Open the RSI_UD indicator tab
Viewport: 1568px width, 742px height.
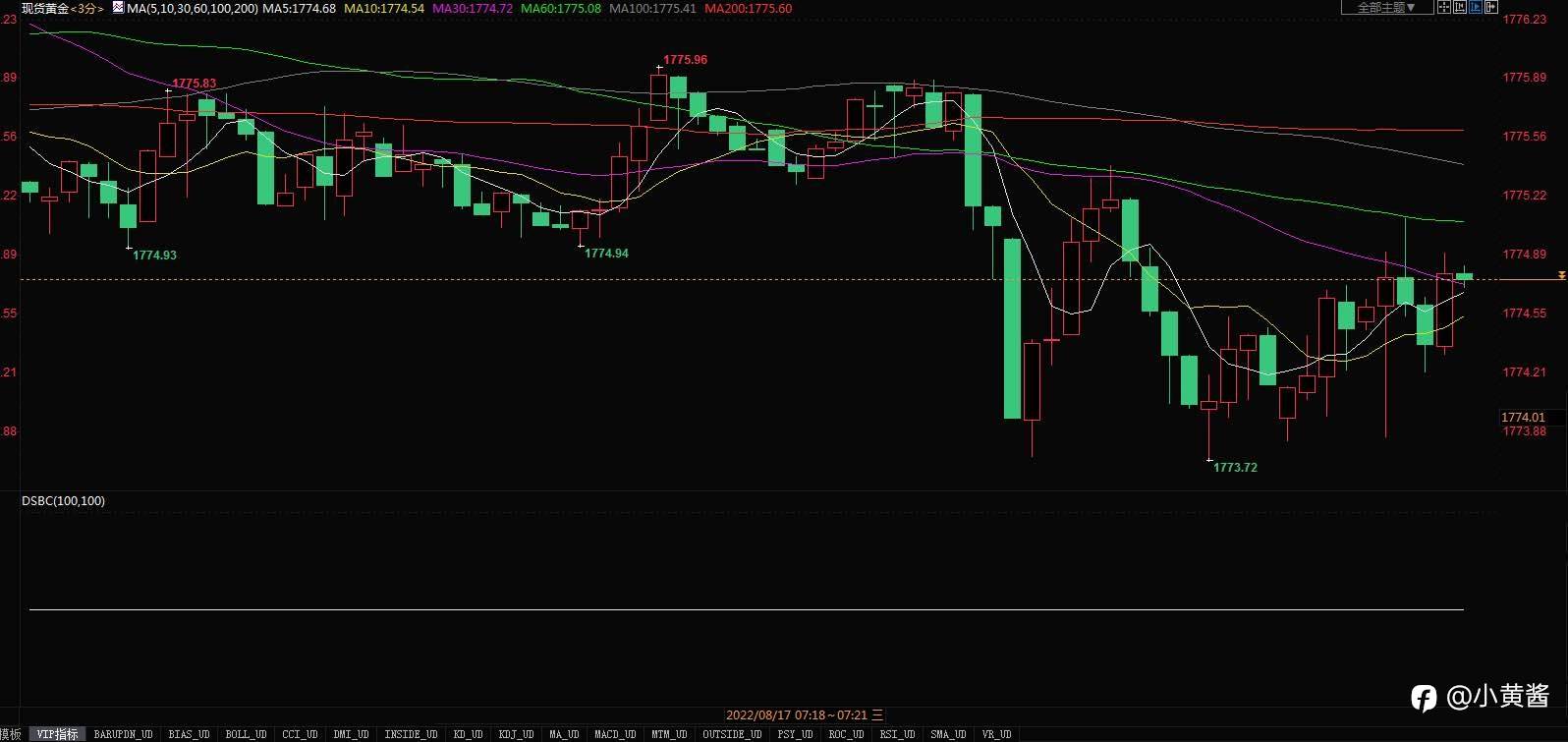[x=897, y=734]
